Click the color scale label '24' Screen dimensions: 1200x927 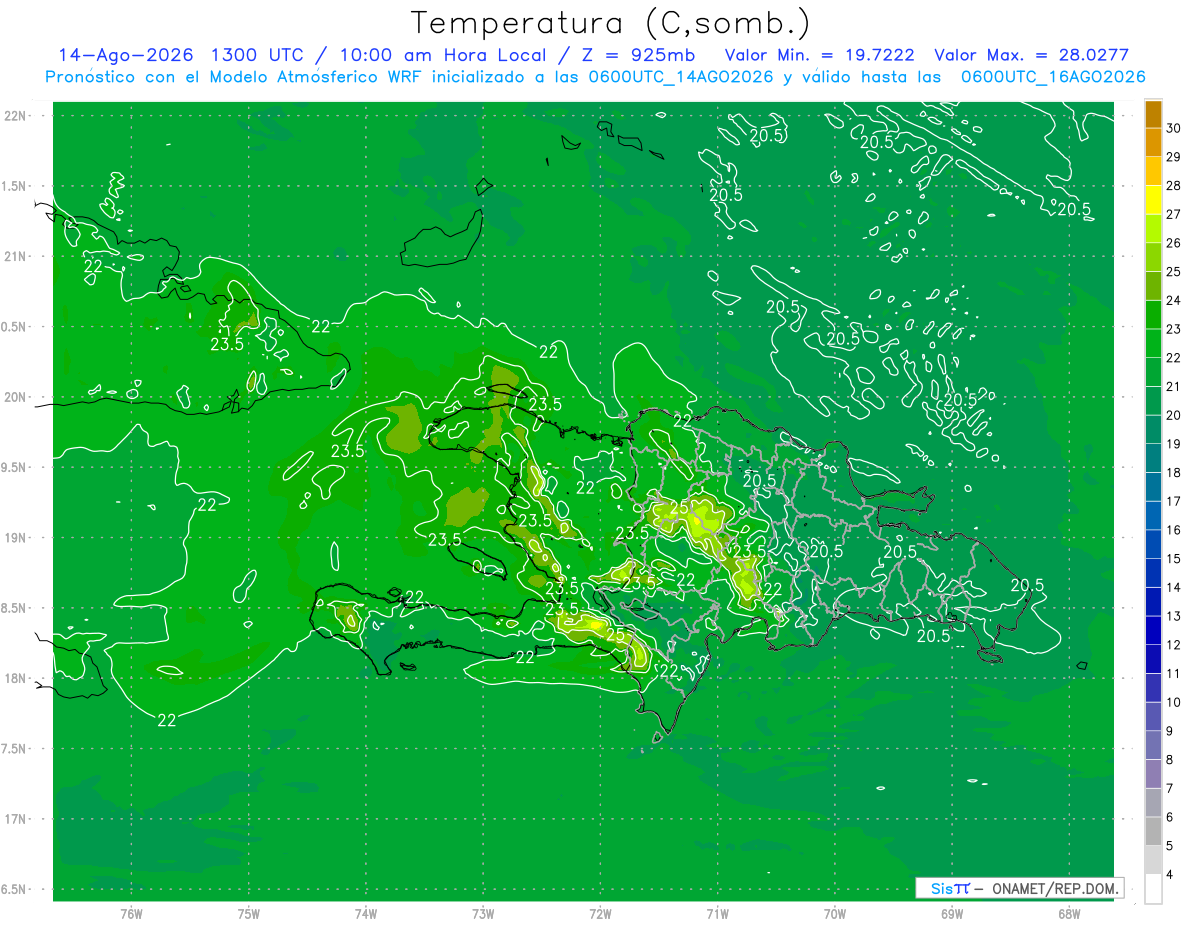point(1174,300)
